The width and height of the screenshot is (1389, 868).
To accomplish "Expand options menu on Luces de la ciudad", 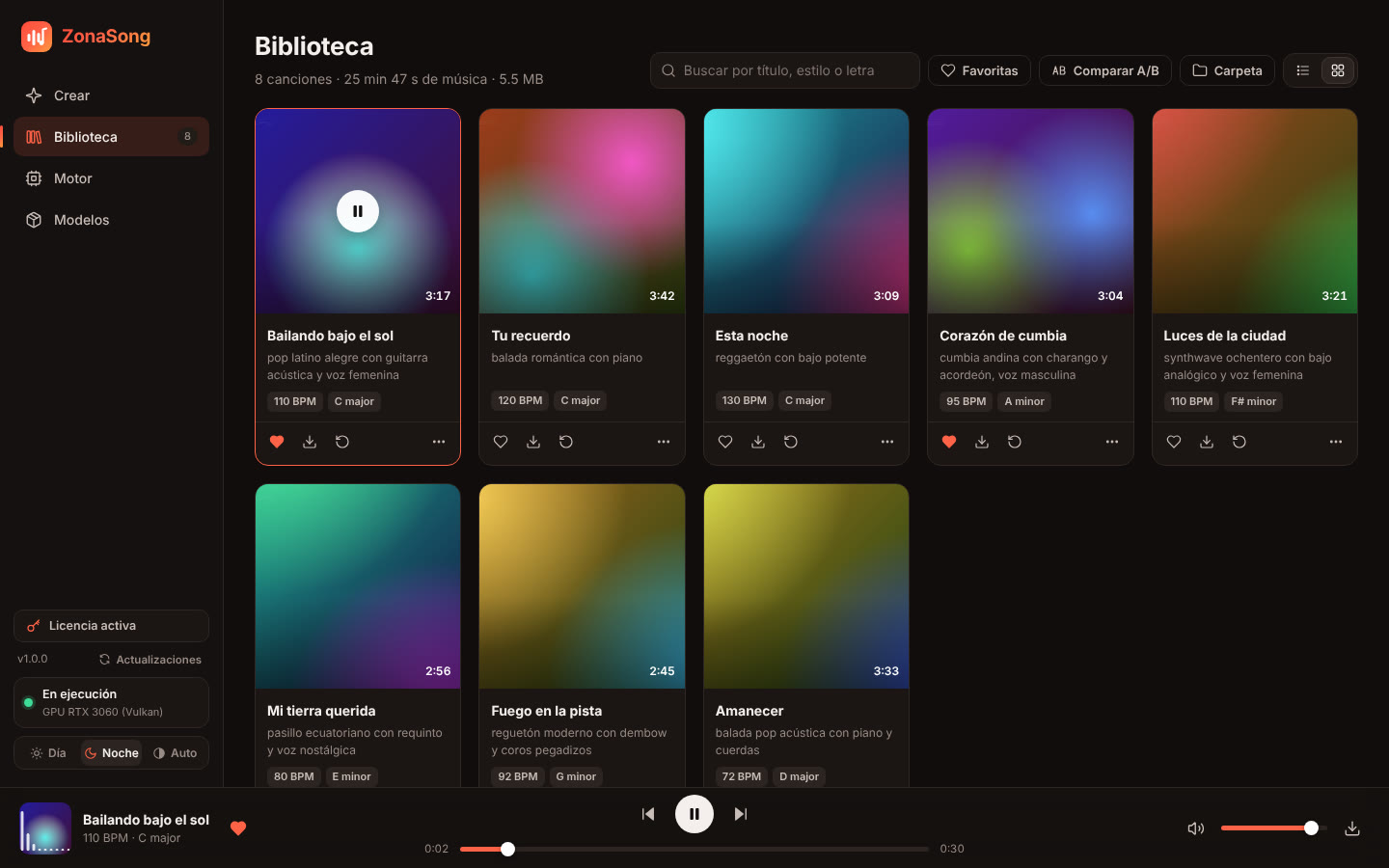I will 1336,442.
